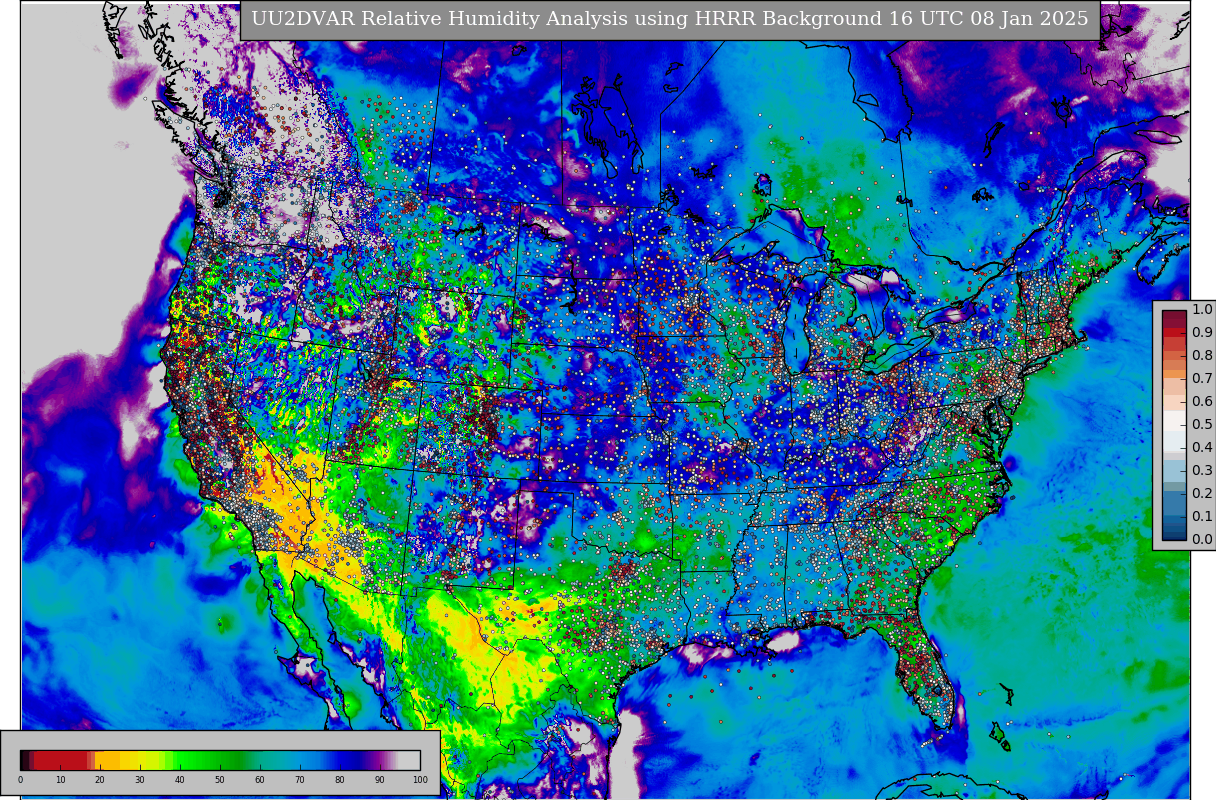The width and height of the screenshot is (1216, 800).
Task: Click the white middle band of vertical legend
Action: [1174, 422]
